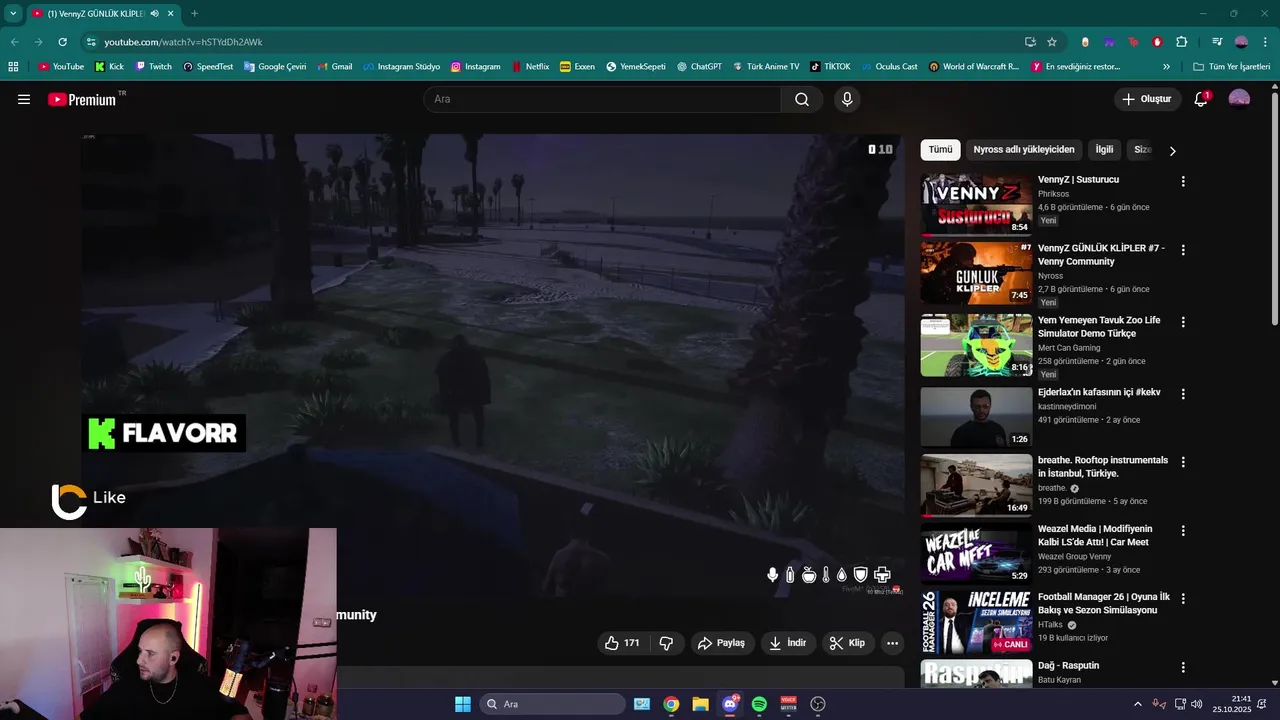Image resolution: width=1280 pixels, height=720 pixels.
Task: Open Spotify from the taskbar
Action: point(759,704)
